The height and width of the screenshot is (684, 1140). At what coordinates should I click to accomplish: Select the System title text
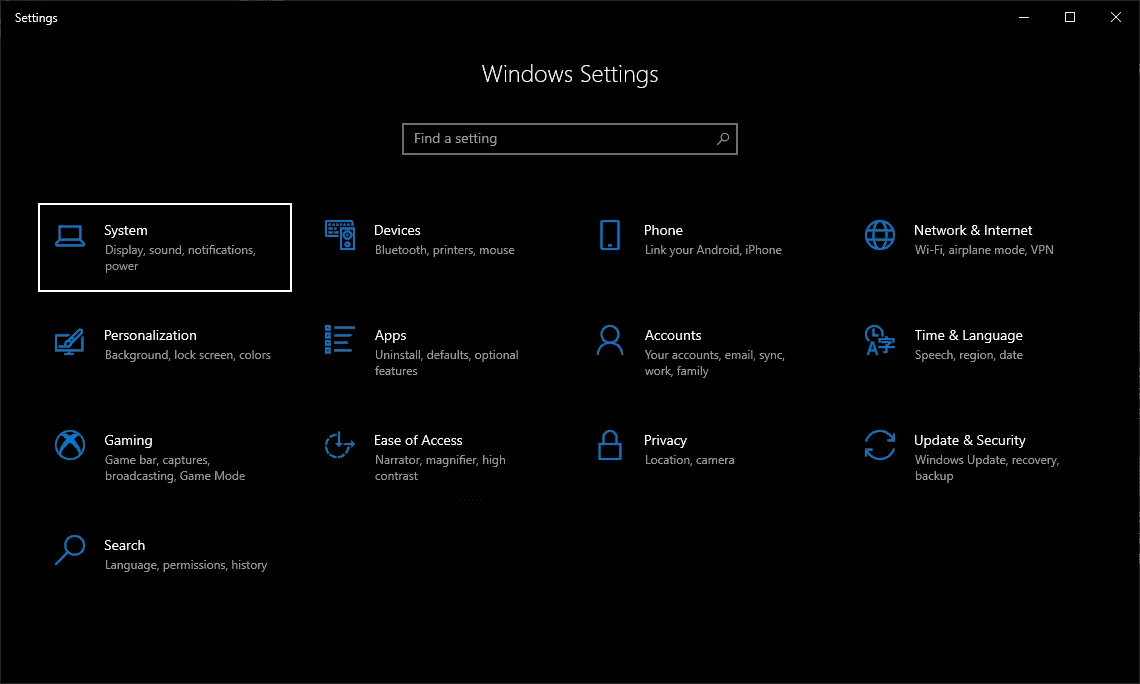click(126, 230)
